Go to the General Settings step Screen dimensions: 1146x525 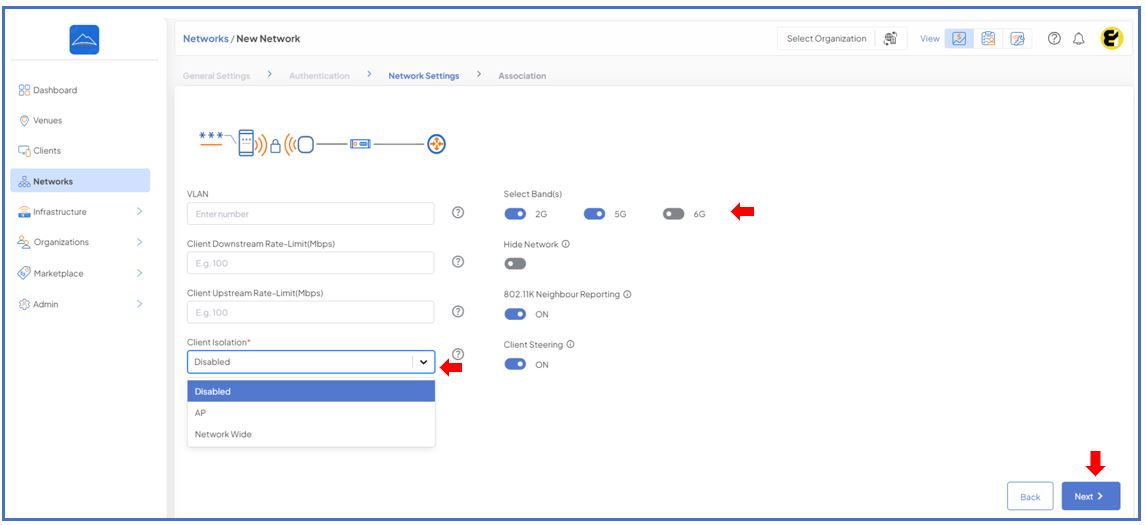(216, 75)
